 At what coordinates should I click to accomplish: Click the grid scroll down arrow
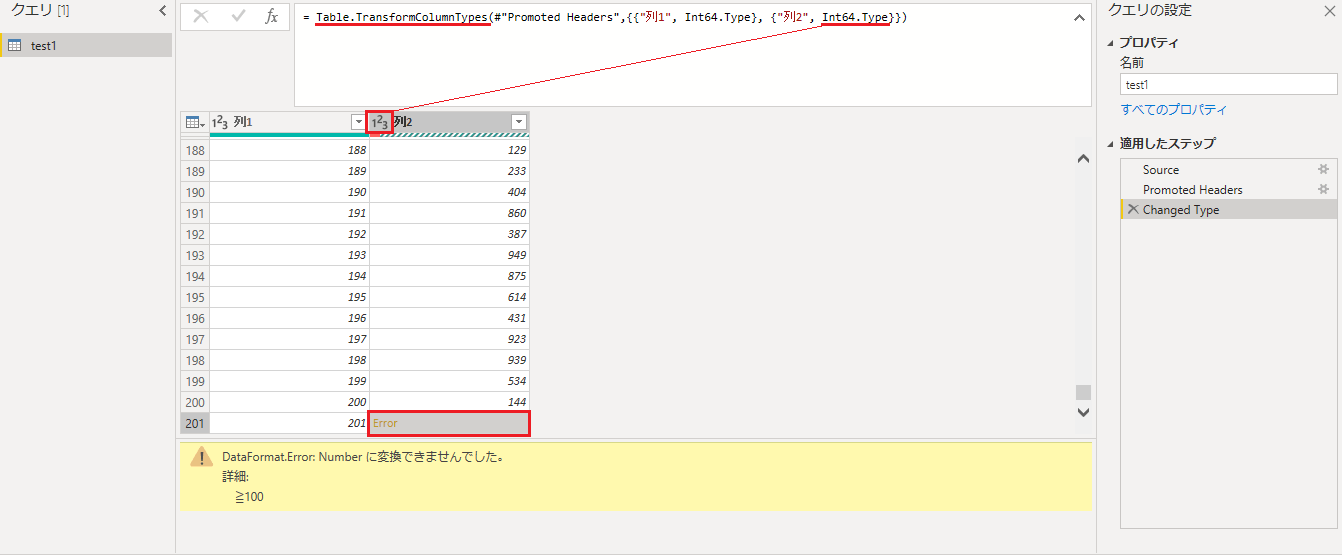pos(1083,411)
